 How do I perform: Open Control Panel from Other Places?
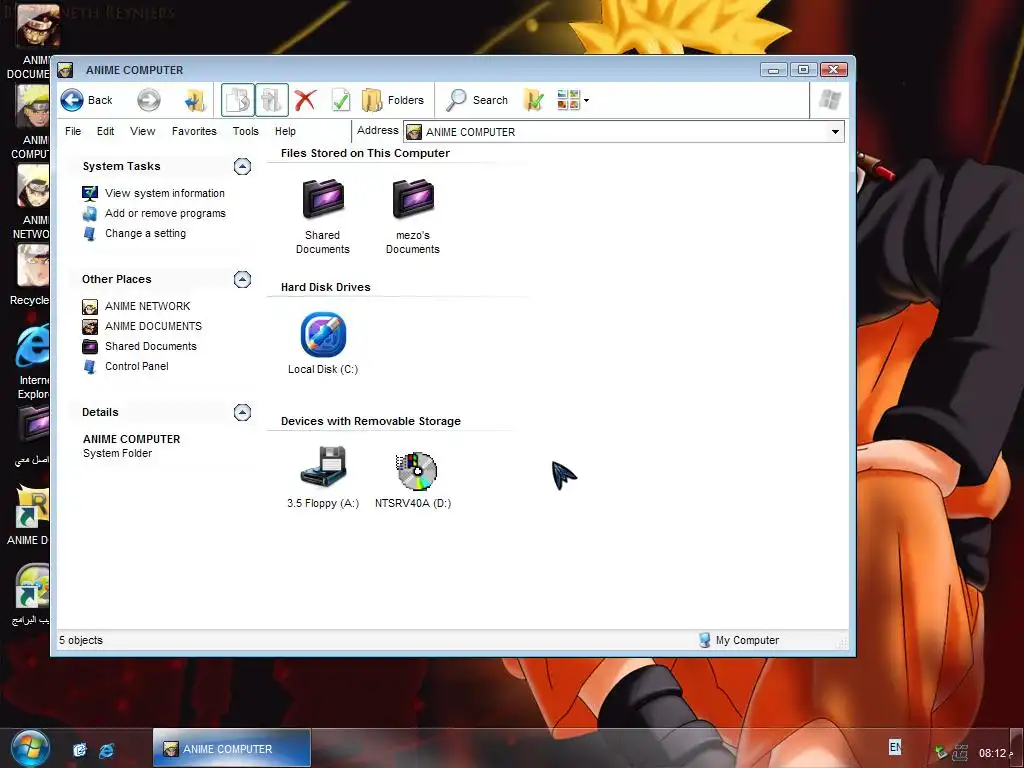pos(136,366)
